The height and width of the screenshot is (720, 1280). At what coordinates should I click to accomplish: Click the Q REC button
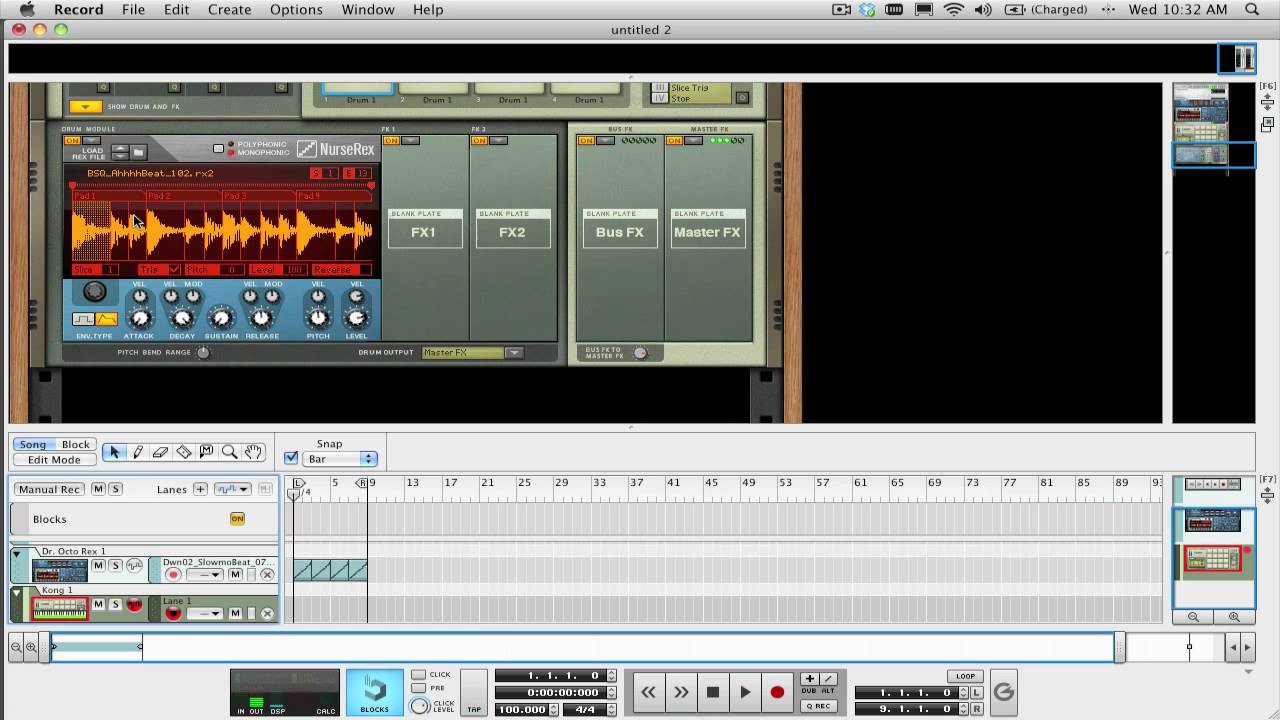pyautogui.click(x=819, y=706)
